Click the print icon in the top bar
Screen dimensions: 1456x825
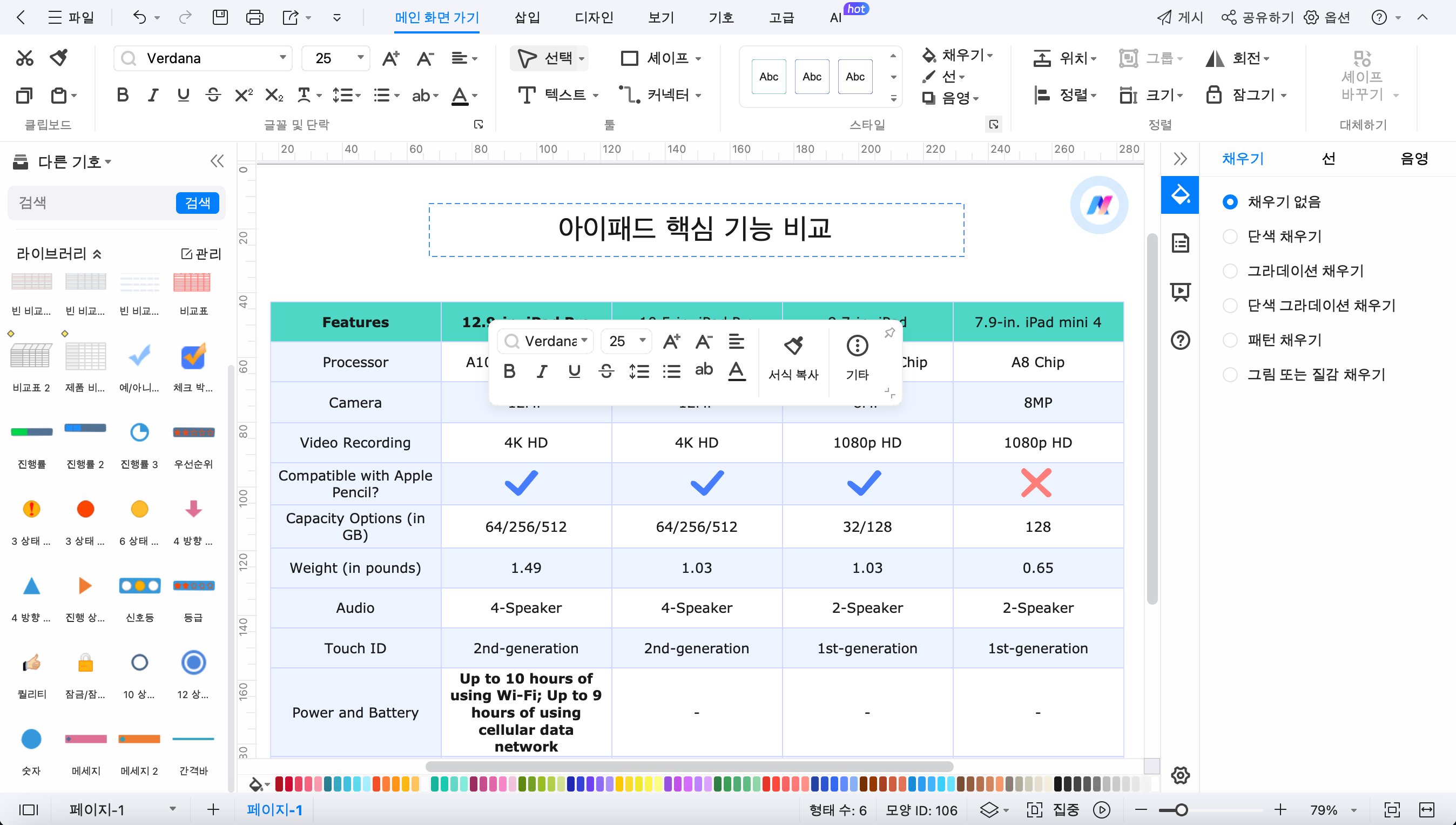pyautogui.click(x=254, y=18)
